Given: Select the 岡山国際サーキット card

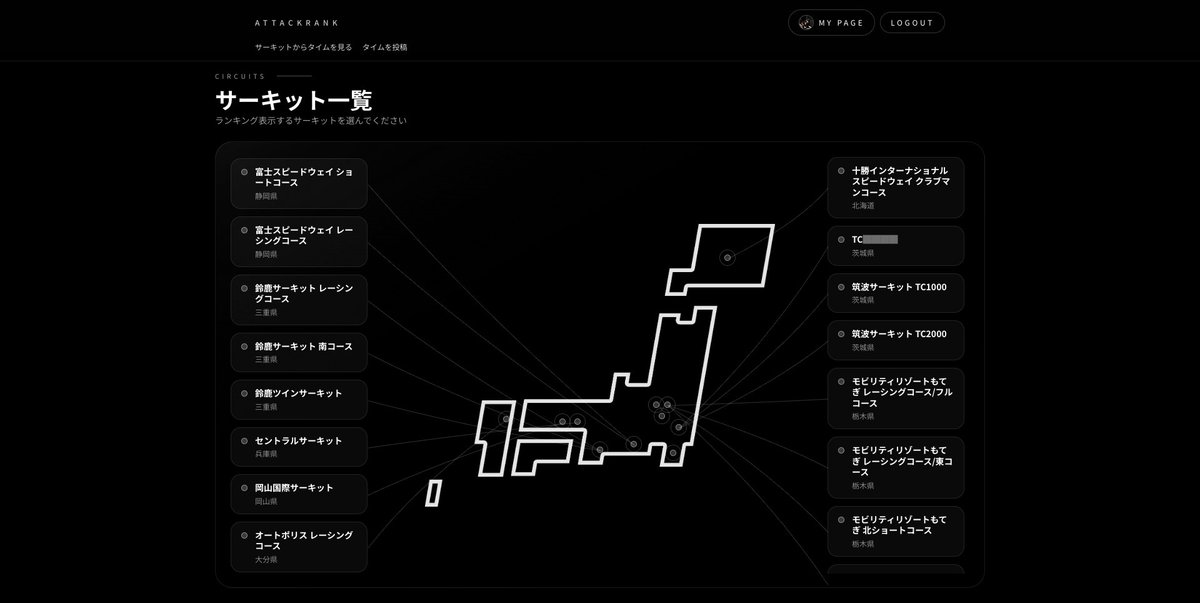Looking at the screenshot, I should [299, 494].
